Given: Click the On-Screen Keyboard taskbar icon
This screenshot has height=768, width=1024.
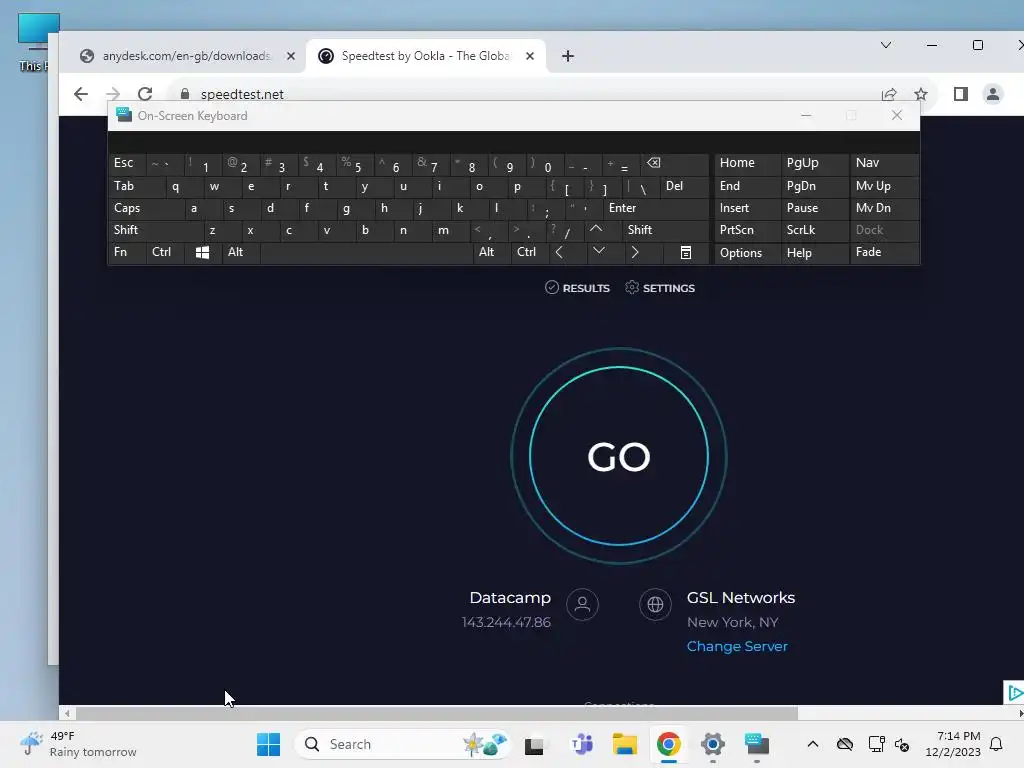Looking at the screenshot, I should 756,744.
